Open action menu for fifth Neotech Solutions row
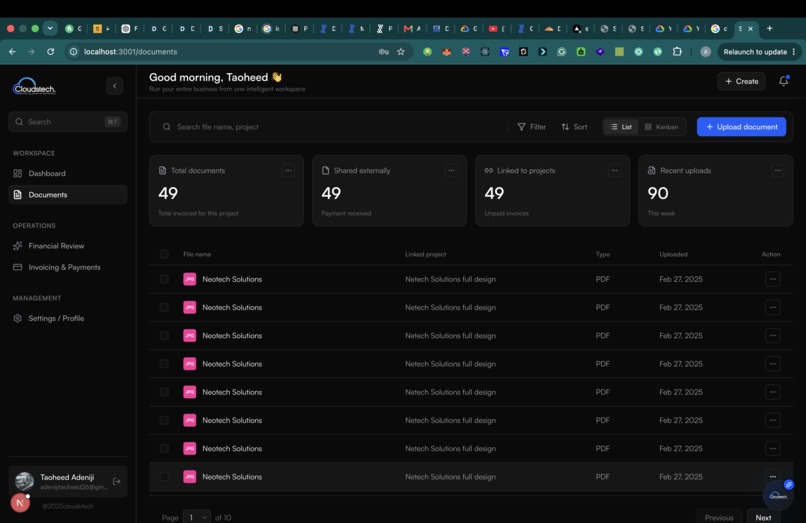The image size is (806, 523). click(x=773, y=392)
